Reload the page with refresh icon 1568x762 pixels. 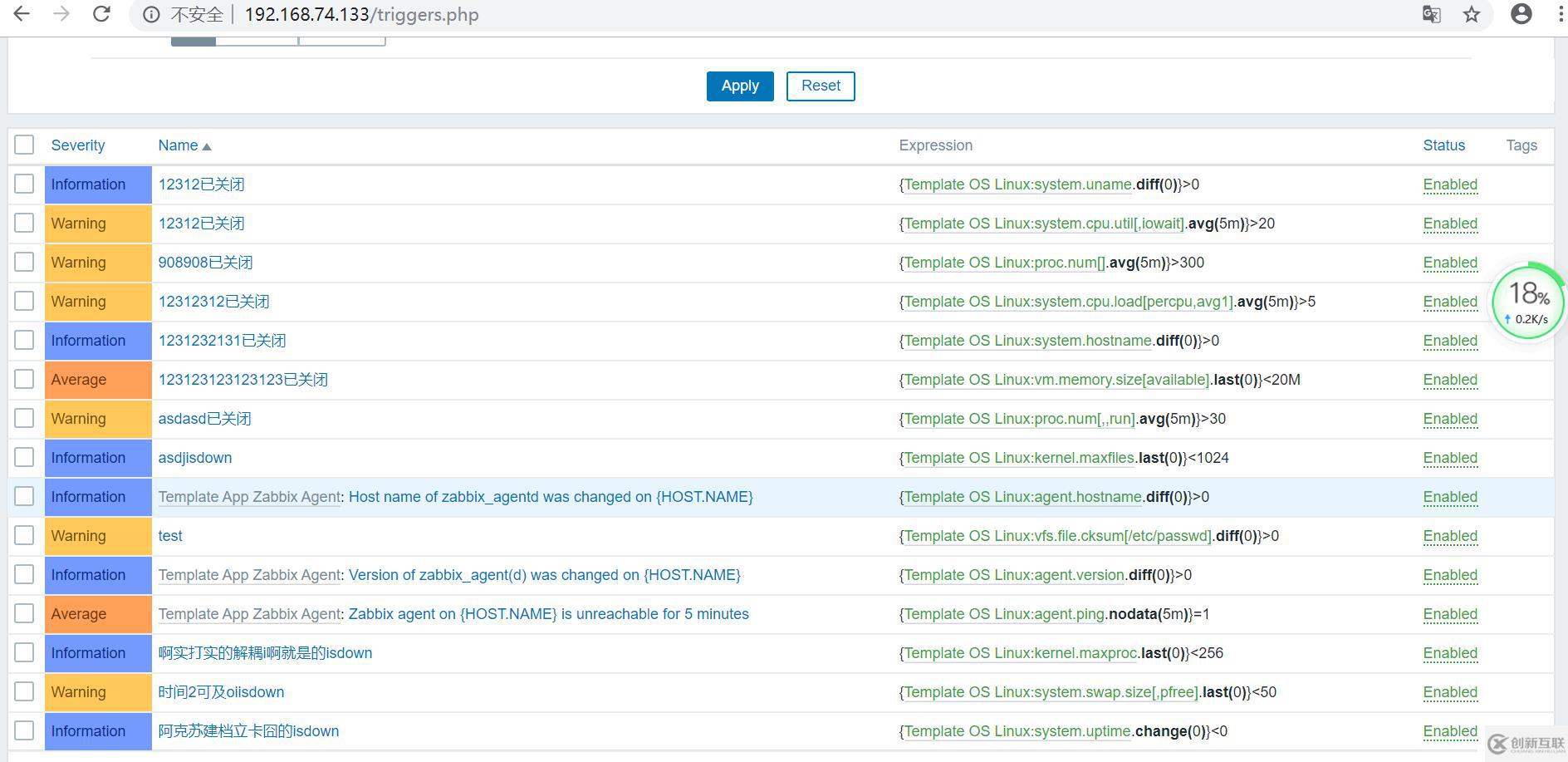[x=101, y=14]
